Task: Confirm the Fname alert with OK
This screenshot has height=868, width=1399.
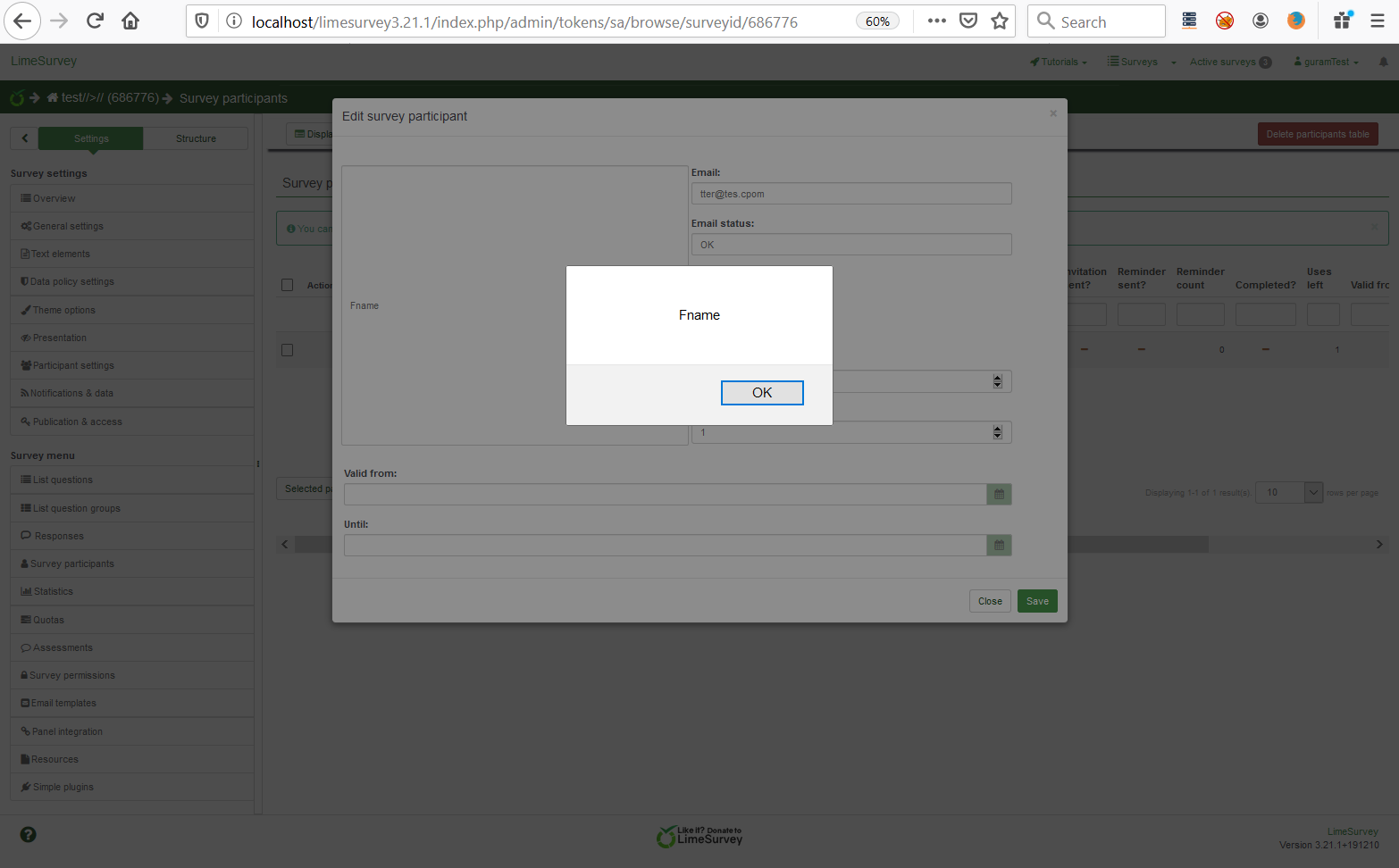Action: tap(762, 393)
